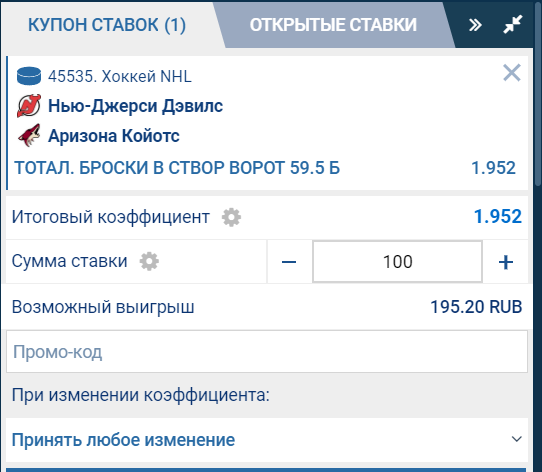Click the hockey puck sport icon

point(29,76)
